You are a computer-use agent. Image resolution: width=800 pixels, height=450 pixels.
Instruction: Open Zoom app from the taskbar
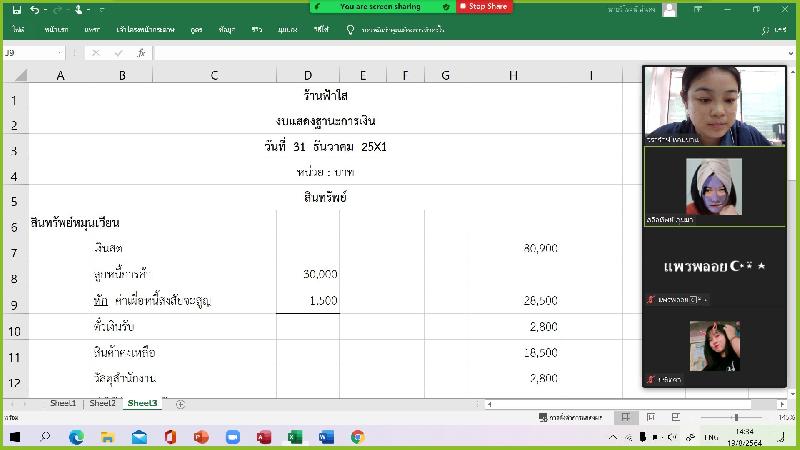pyautogui.click(x=232, y=437)
